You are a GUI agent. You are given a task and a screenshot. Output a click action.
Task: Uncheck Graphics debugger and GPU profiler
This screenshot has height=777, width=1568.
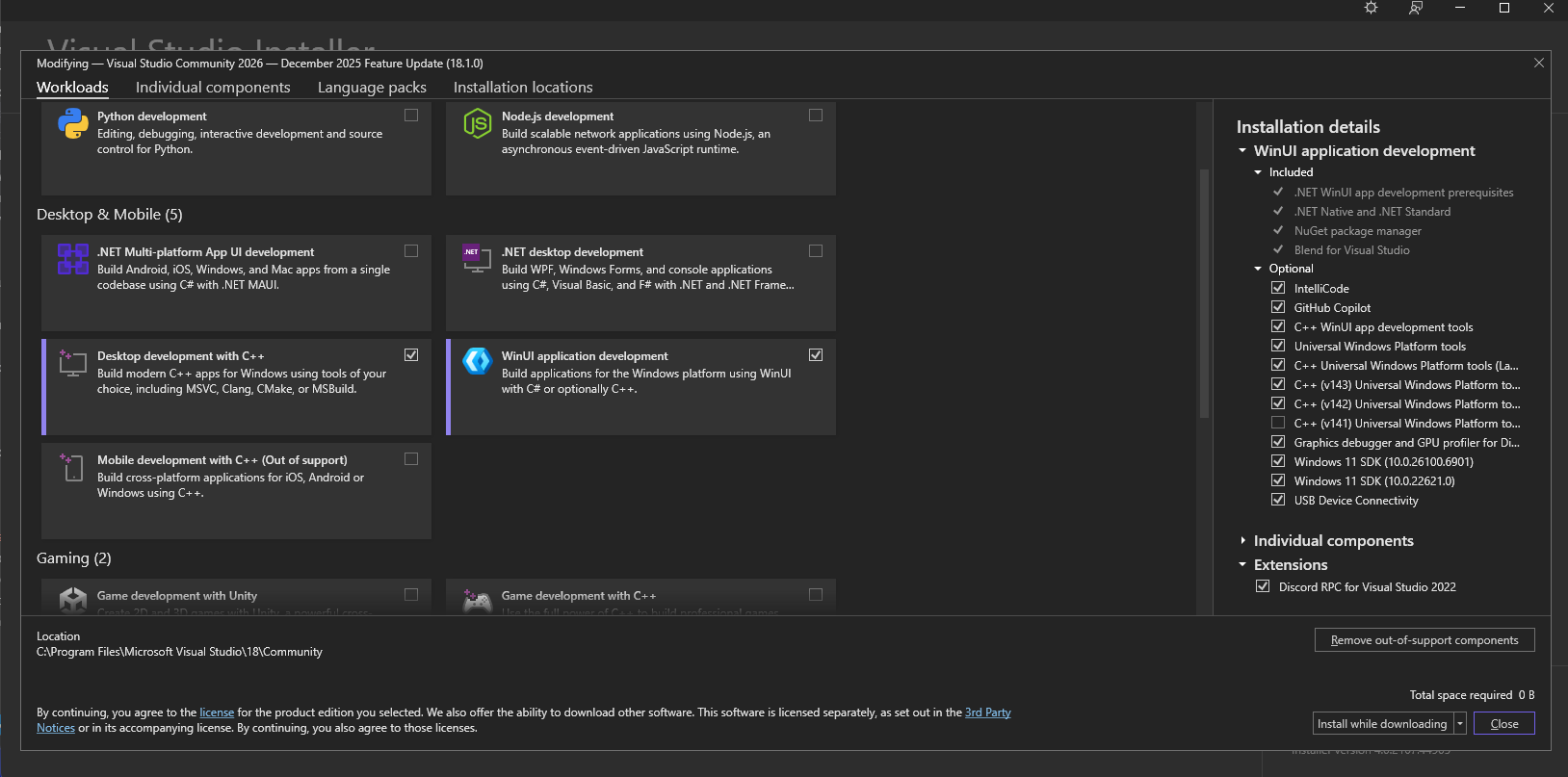(x=1278, y=442)
